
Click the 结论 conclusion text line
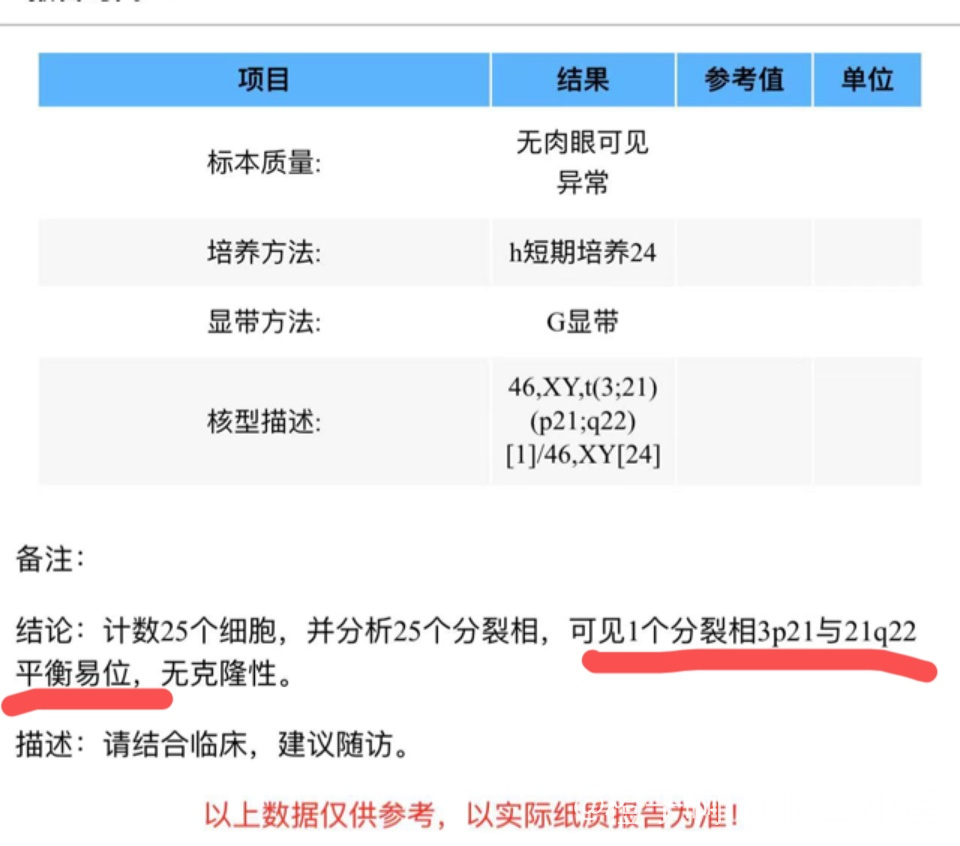pyautogui.click(x=466, y=631)
